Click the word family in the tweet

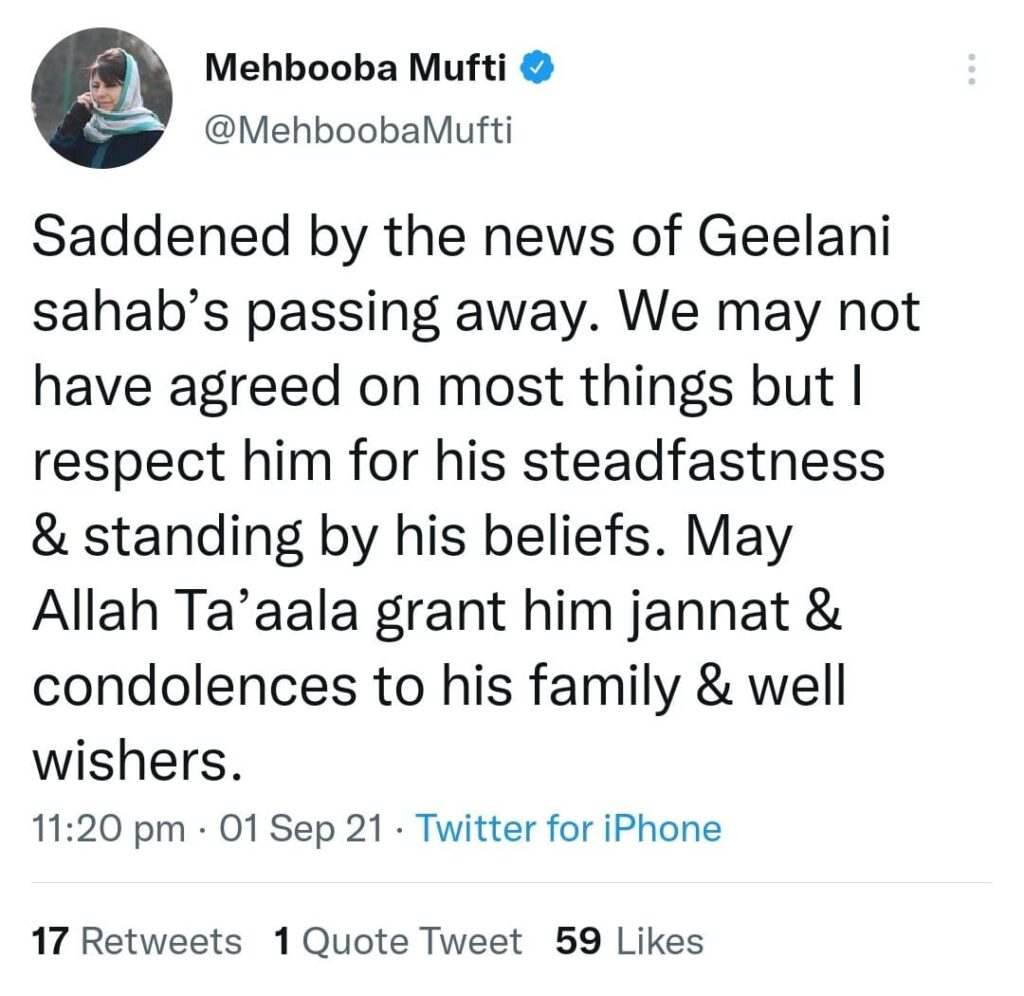point(604,689)
